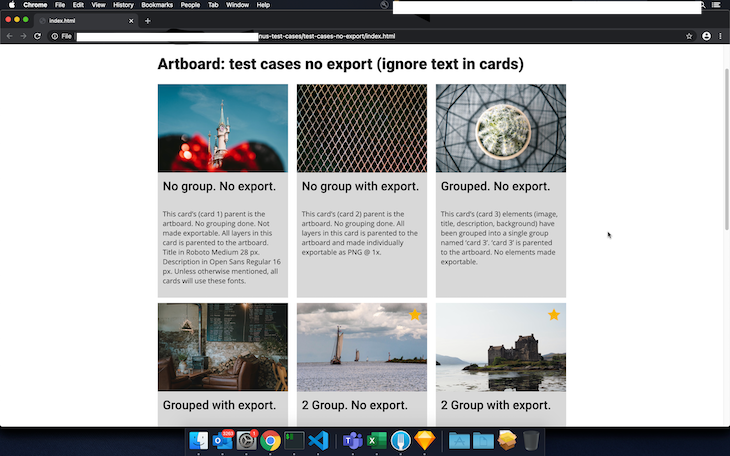Open the History menu
Image resolution: width=730 pixels, height=456 pixels.
(123, 5)
